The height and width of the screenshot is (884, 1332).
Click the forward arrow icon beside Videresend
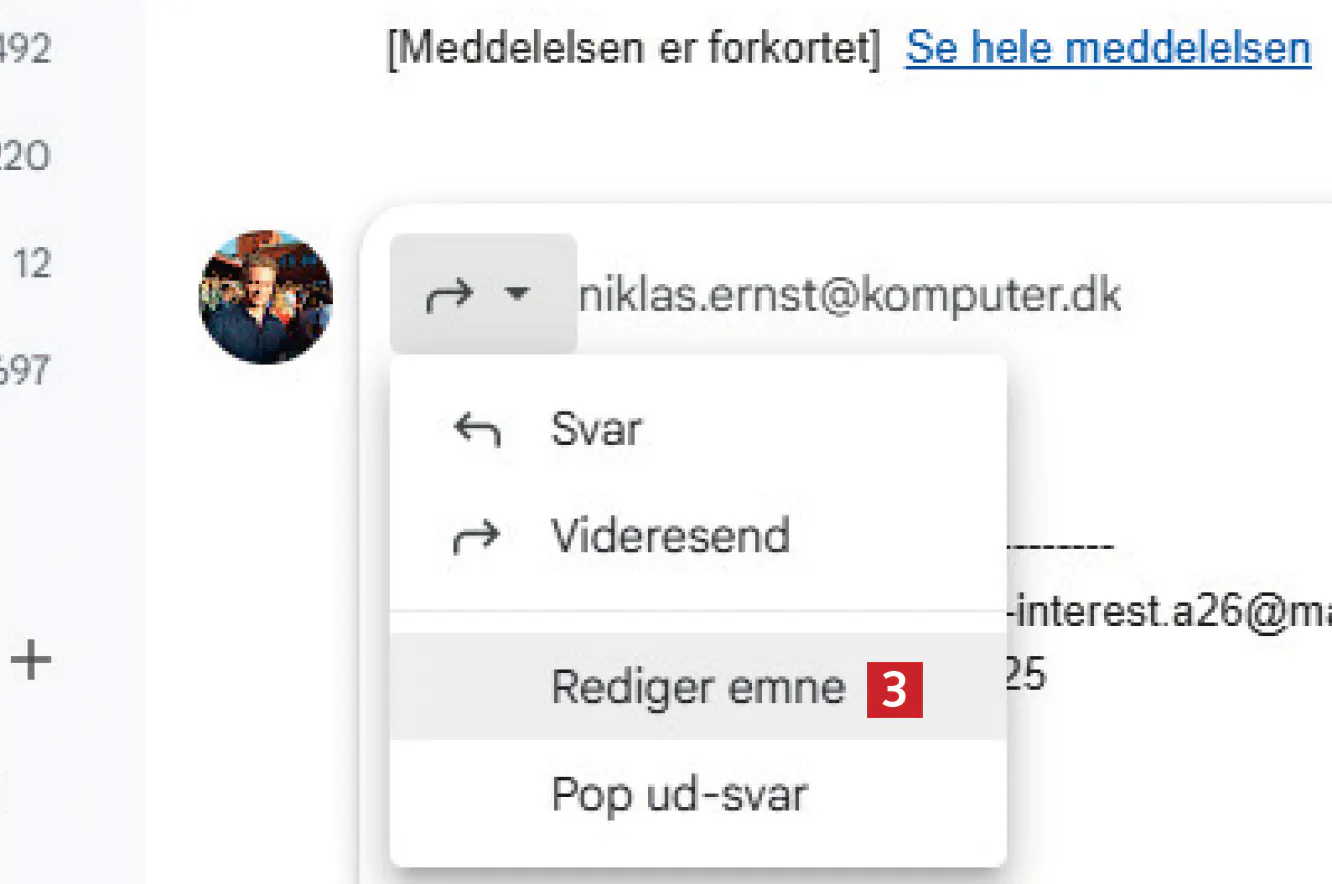click(476, 538)
